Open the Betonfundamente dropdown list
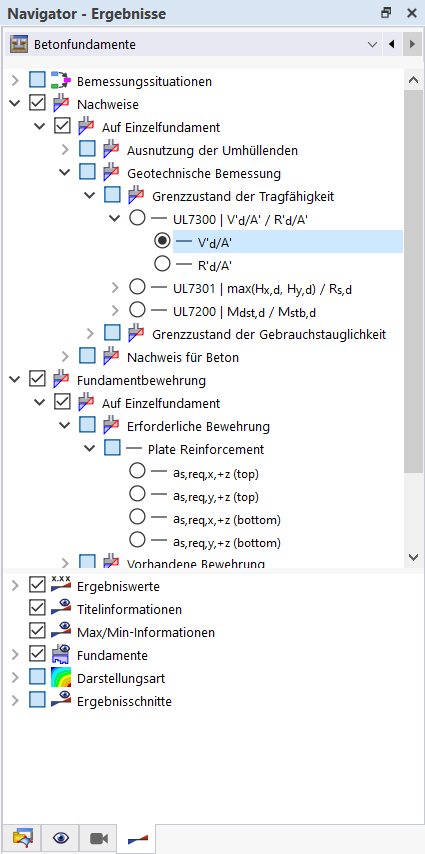425x854 pixels. point(372,44)
